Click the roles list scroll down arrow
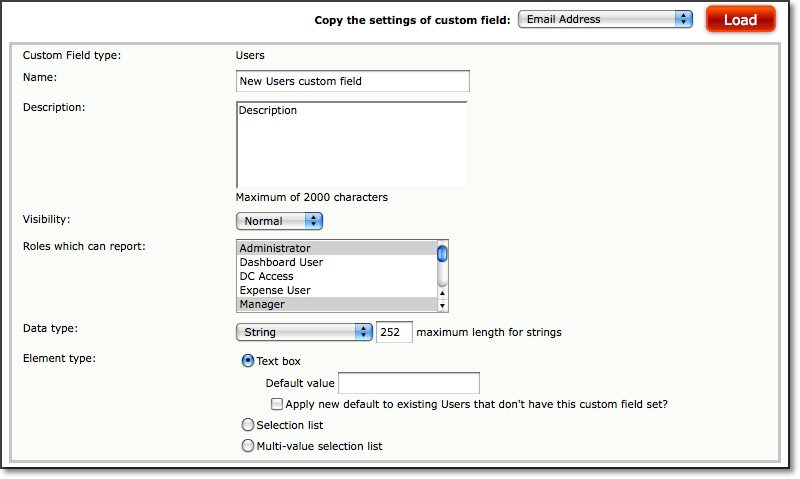 442,306
